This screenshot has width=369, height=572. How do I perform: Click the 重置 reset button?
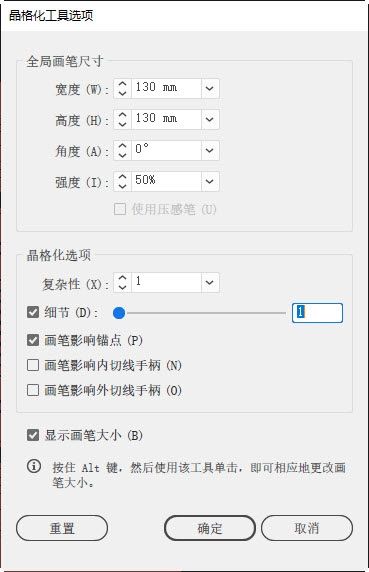pyautogui.click(x=62, y=528)
